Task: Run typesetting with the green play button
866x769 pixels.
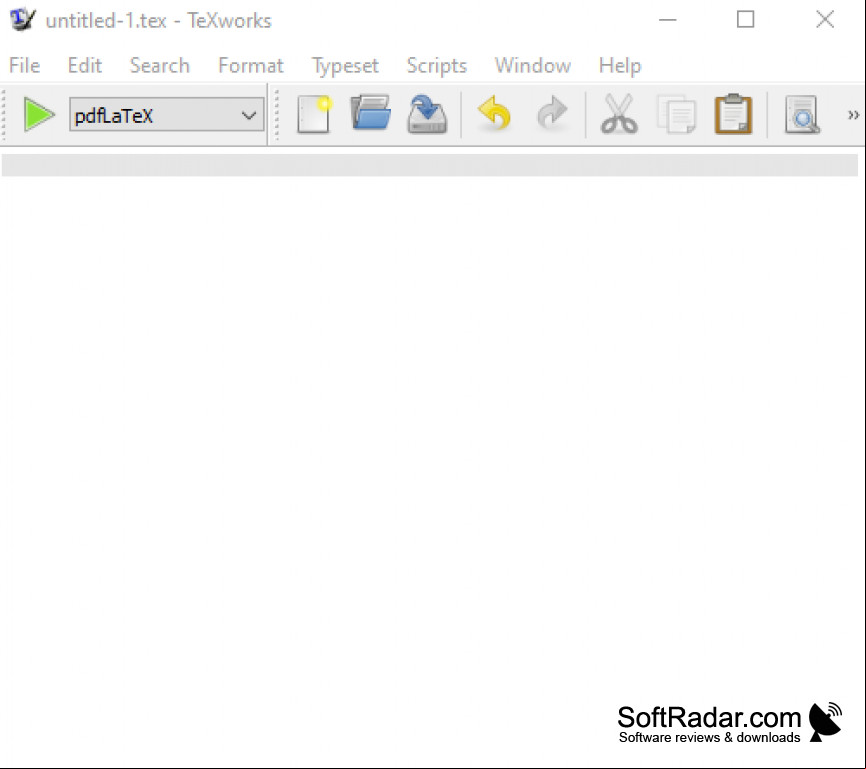Action: [39, 115]
